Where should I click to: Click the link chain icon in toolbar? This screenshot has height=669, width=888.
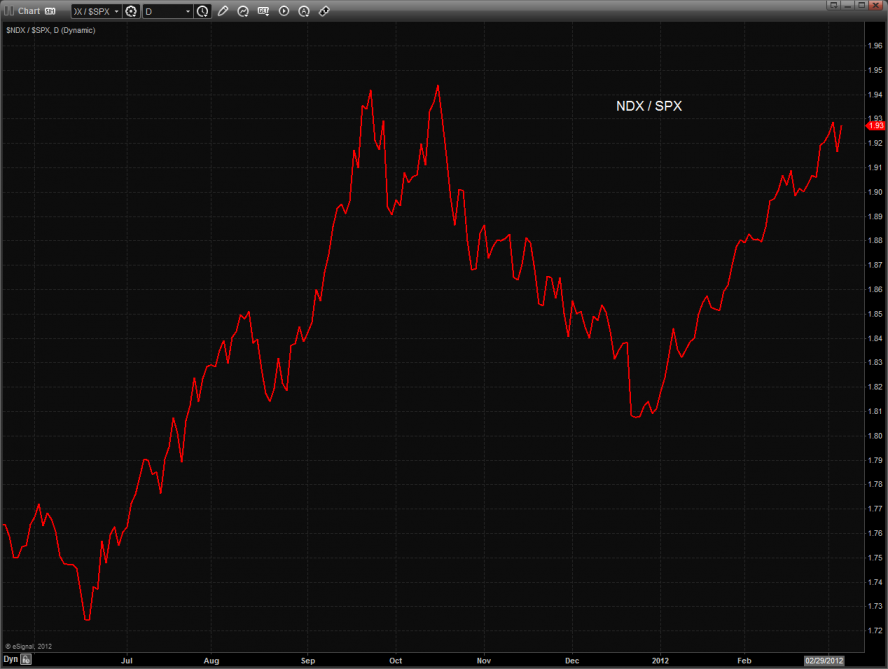click(324, 11)
